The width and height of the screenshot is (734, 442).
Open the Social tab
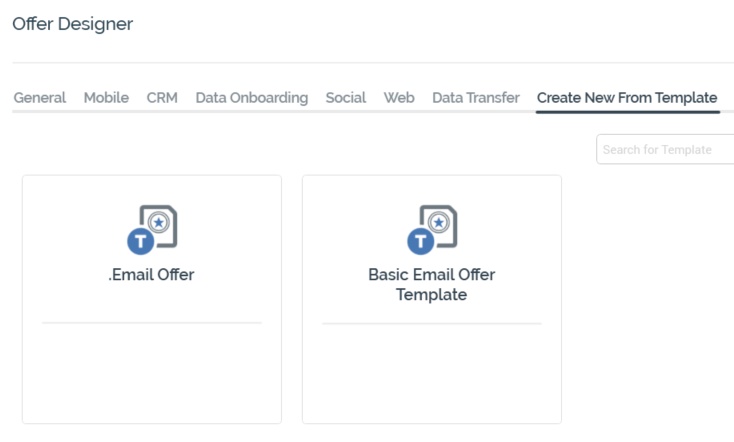tap(345, 98)
